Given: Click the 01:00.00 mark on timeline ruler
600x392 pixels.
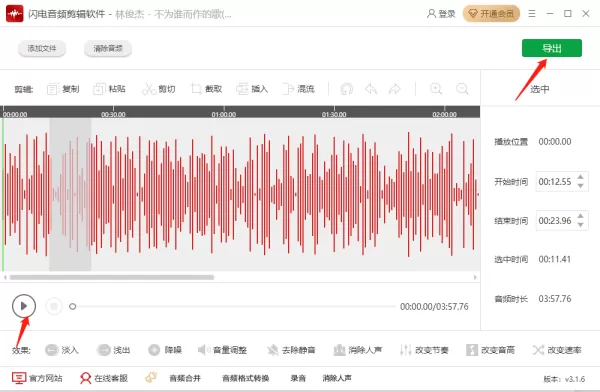Looking at the screenshot, I should pos(224,114).
